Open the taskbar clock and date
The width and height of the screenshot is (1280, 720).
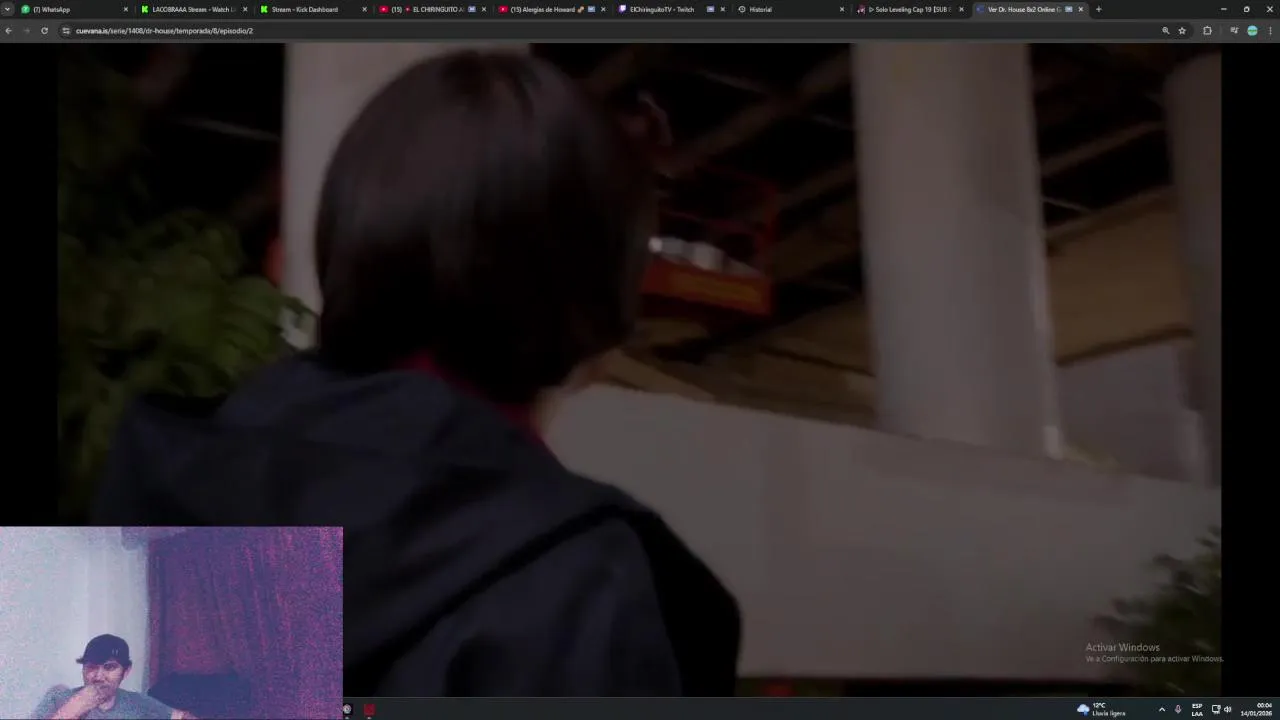1257,709
